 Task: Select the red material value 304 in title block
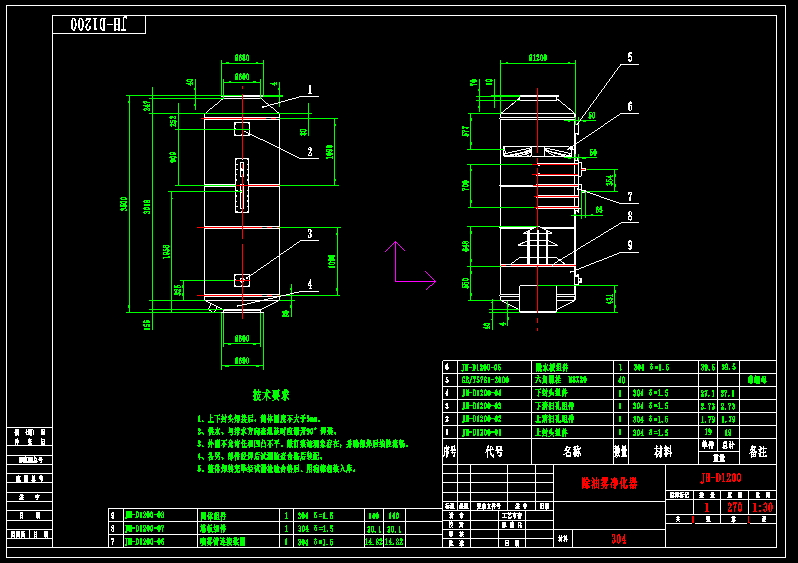pyautogui.click(x=618, y=539)
